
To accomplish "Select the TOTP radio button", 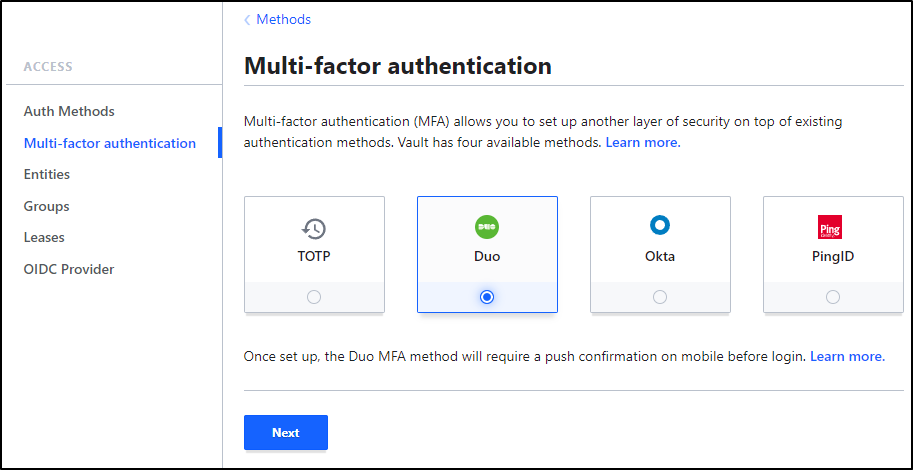I will click(314, 298).
